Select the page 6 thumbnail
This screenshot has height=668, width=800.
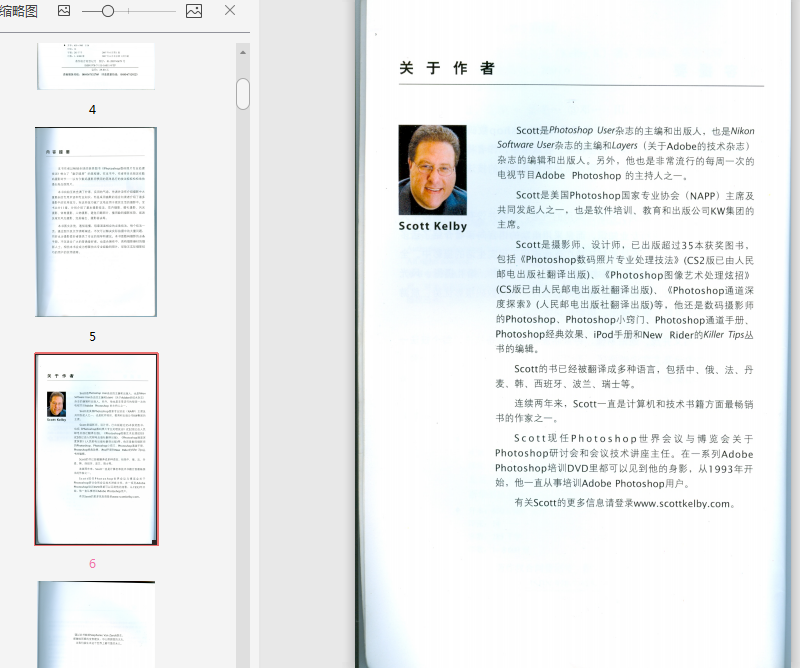[x=96, y=449]
